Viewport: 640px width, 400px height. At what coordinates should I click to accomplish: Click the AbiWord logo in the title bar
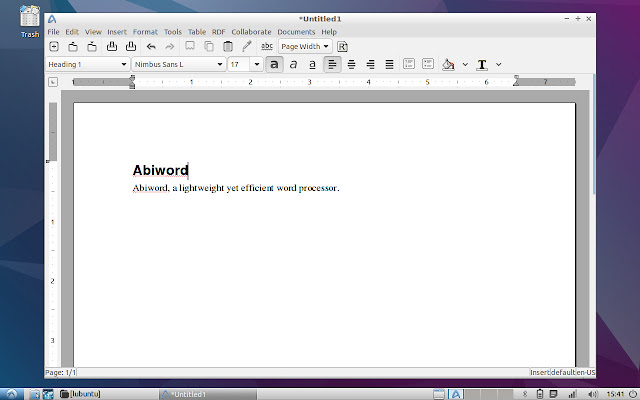52,19
